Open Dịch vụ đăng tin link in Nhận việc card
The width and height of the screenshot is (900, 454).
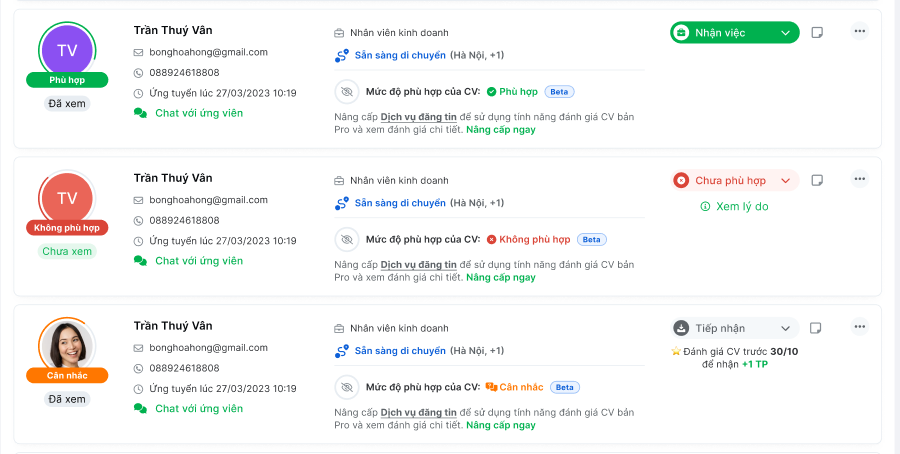418,117
